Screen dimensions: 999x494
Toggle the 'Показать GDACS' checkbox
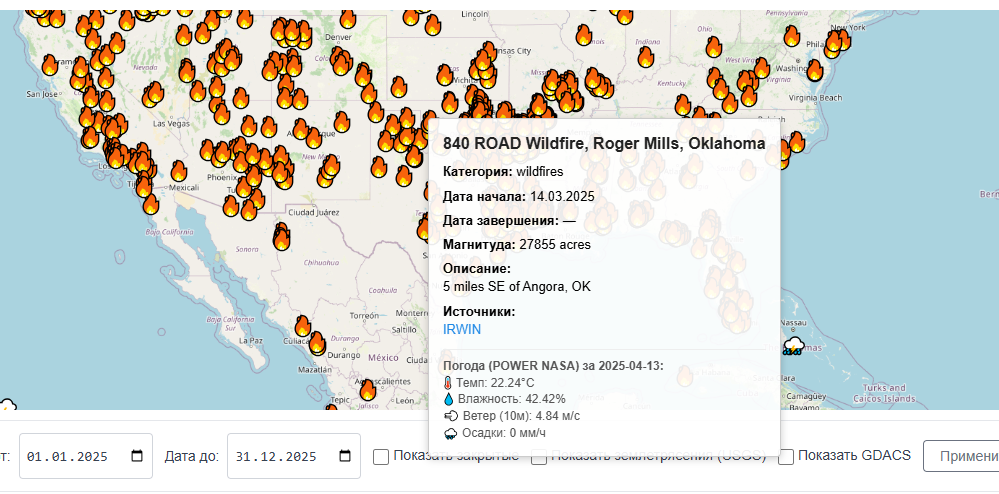[x=786, y=457]
